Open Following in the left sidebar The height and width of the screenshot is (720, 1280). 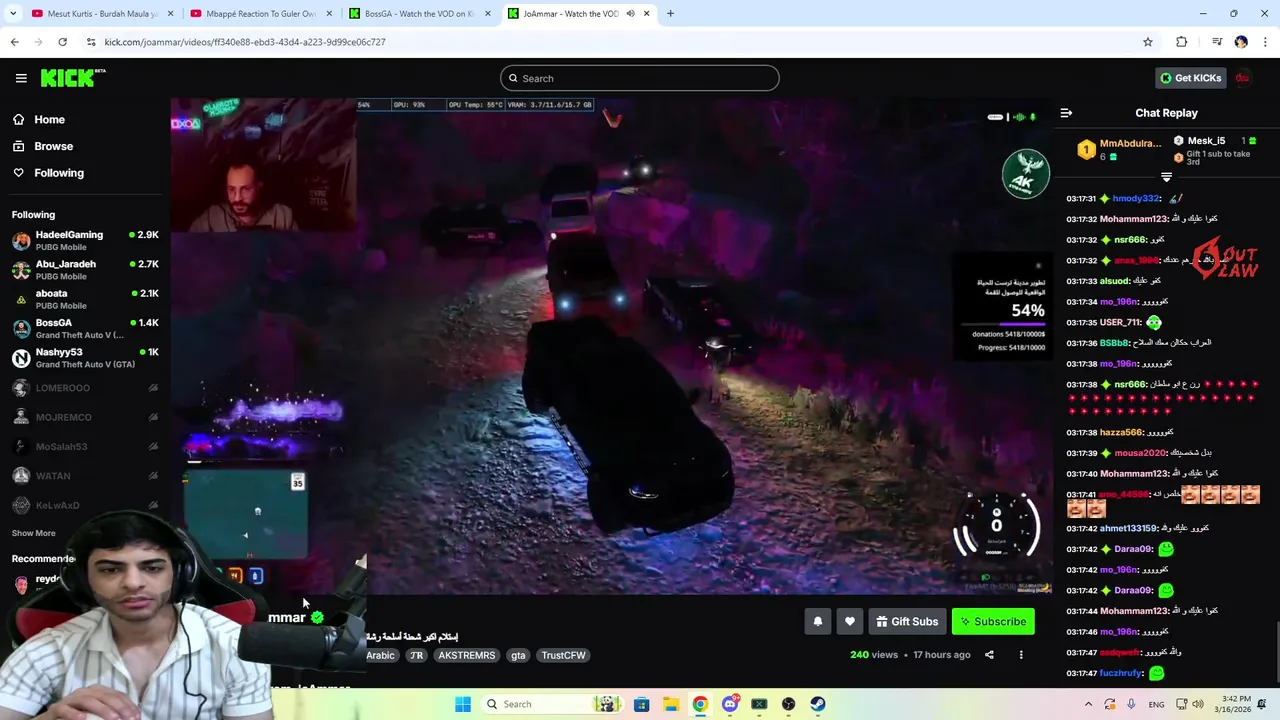coord(59,173)
